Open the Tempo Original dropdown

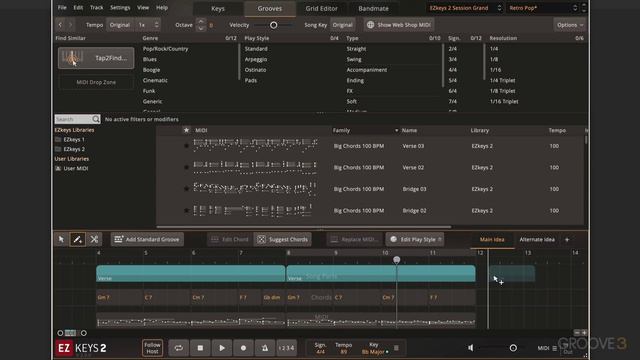click(120, 25)
